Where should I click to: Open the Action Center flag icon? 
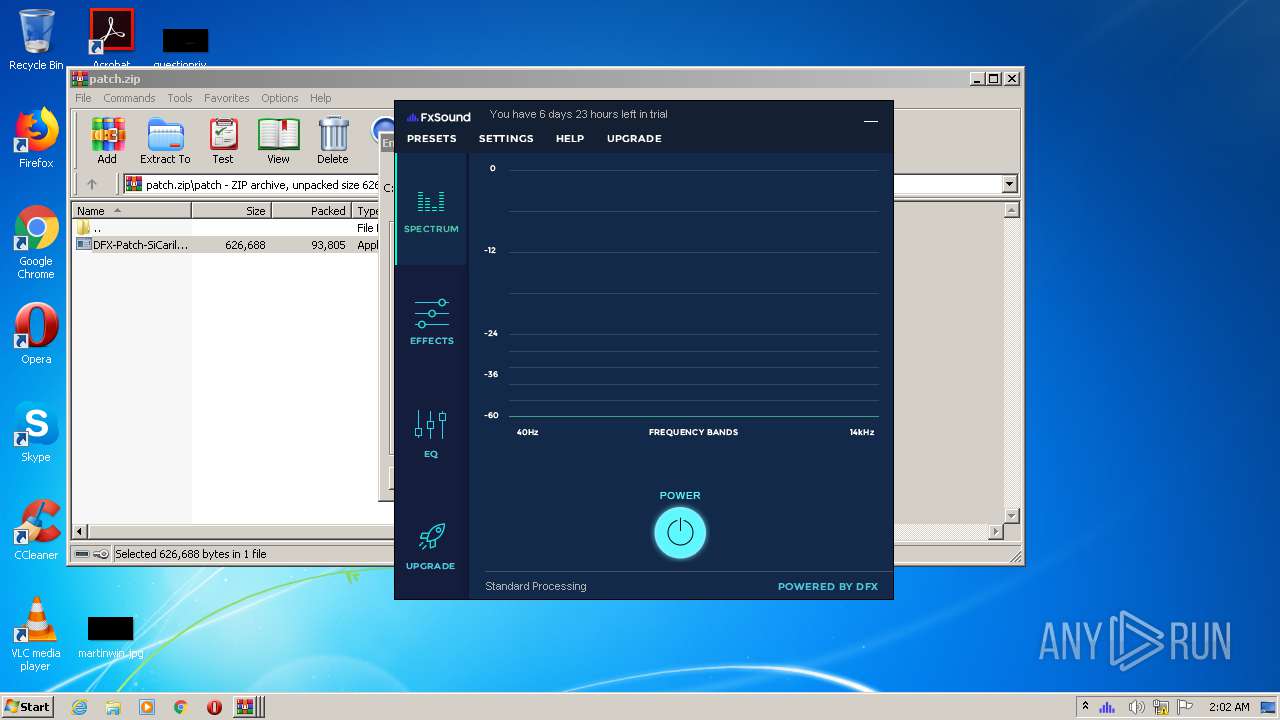coord(1186,707)
